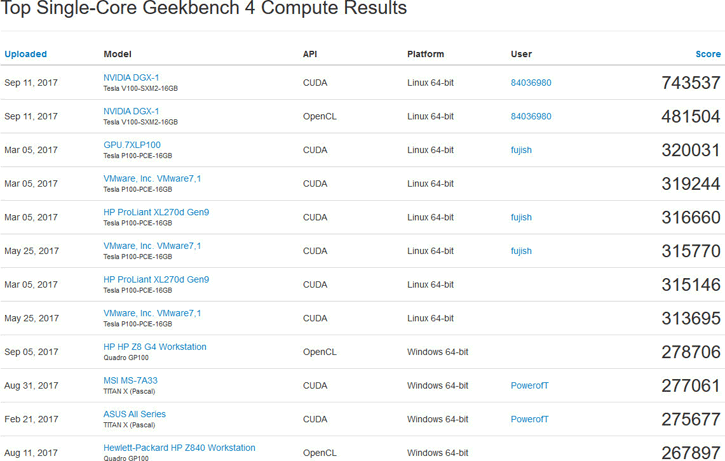This screenshot has width=725, height=461.
Task: View user PowerofT in the MSI MS-7A33 row
Action: [x=529, y=385]
